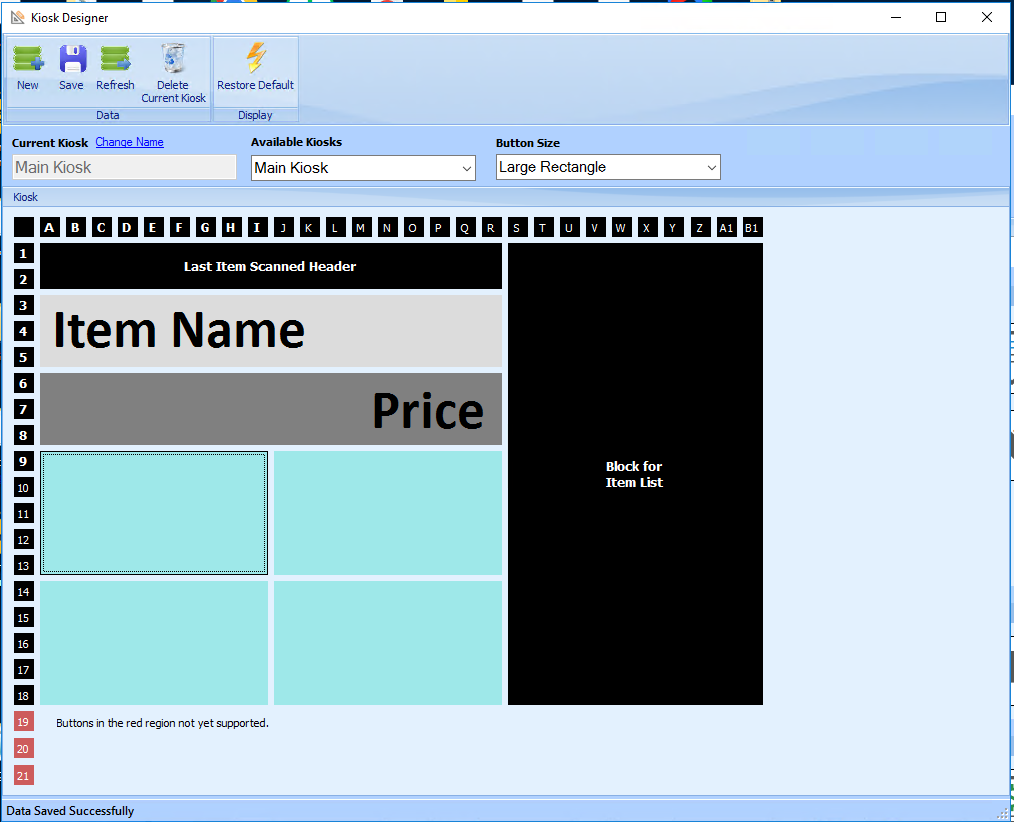Select column header B1 in grid
Viewport: 1014px width, 822px height.
pos(751,227)
